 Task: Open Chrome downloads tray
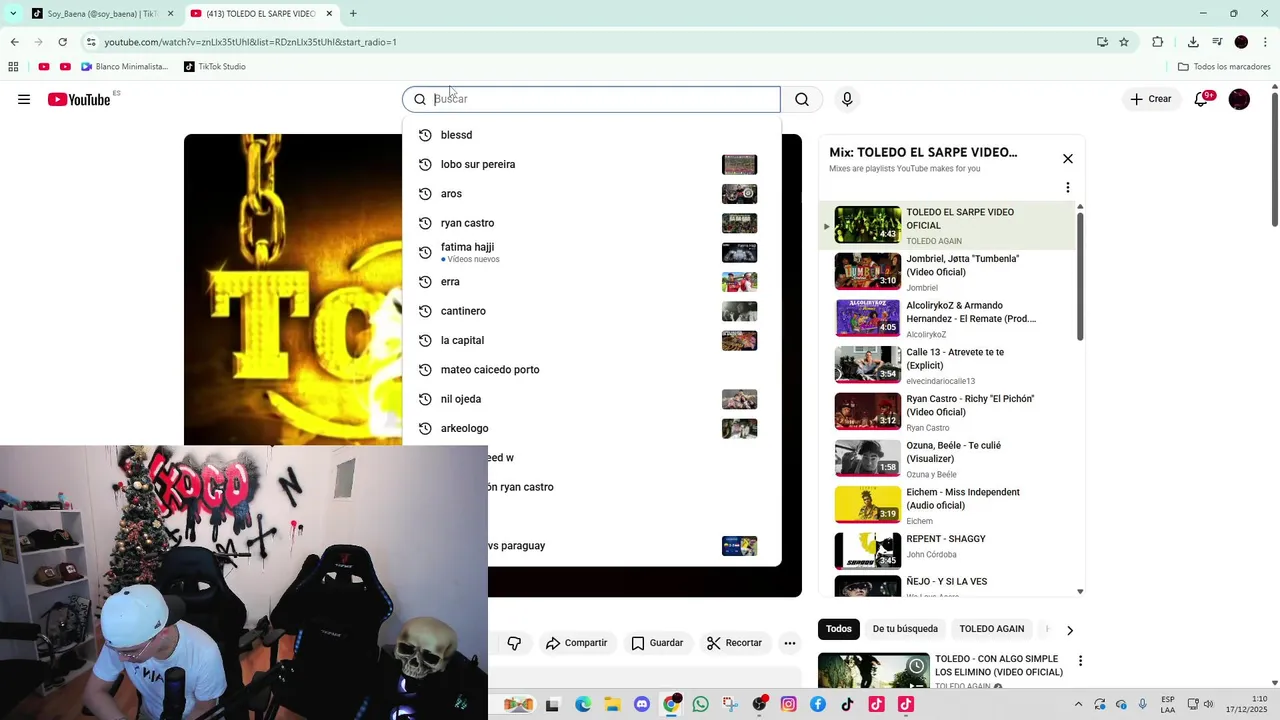[1193, 42]
